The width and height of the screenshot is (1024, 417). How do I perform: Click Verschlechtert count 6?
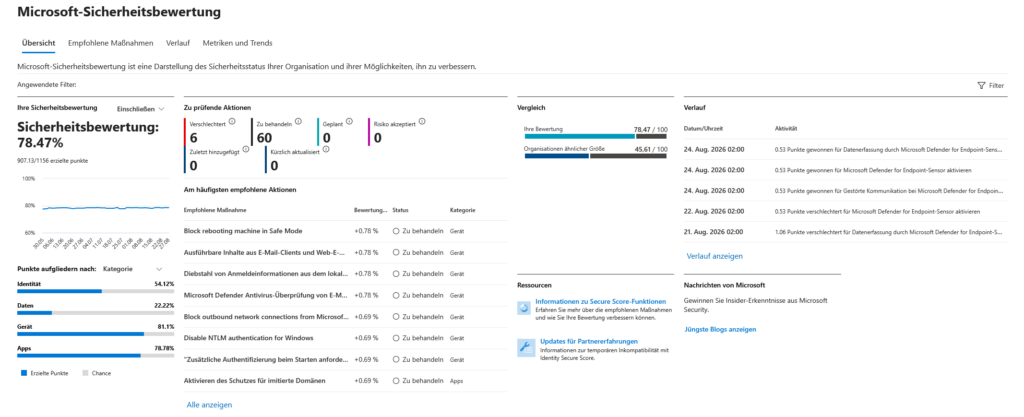[193, 138]
